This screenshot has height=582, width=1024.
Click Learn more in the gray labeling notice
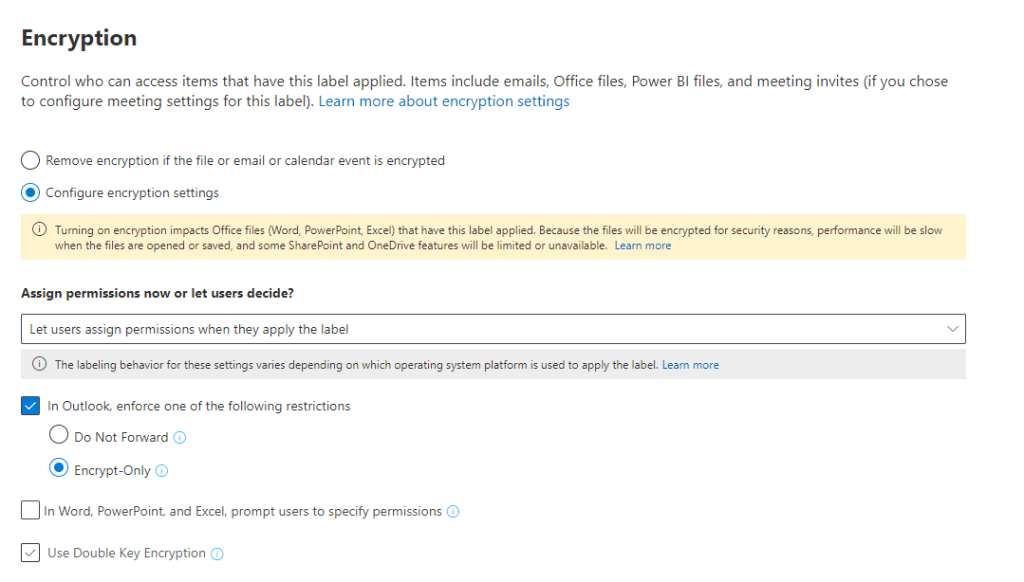click(690, 365)
